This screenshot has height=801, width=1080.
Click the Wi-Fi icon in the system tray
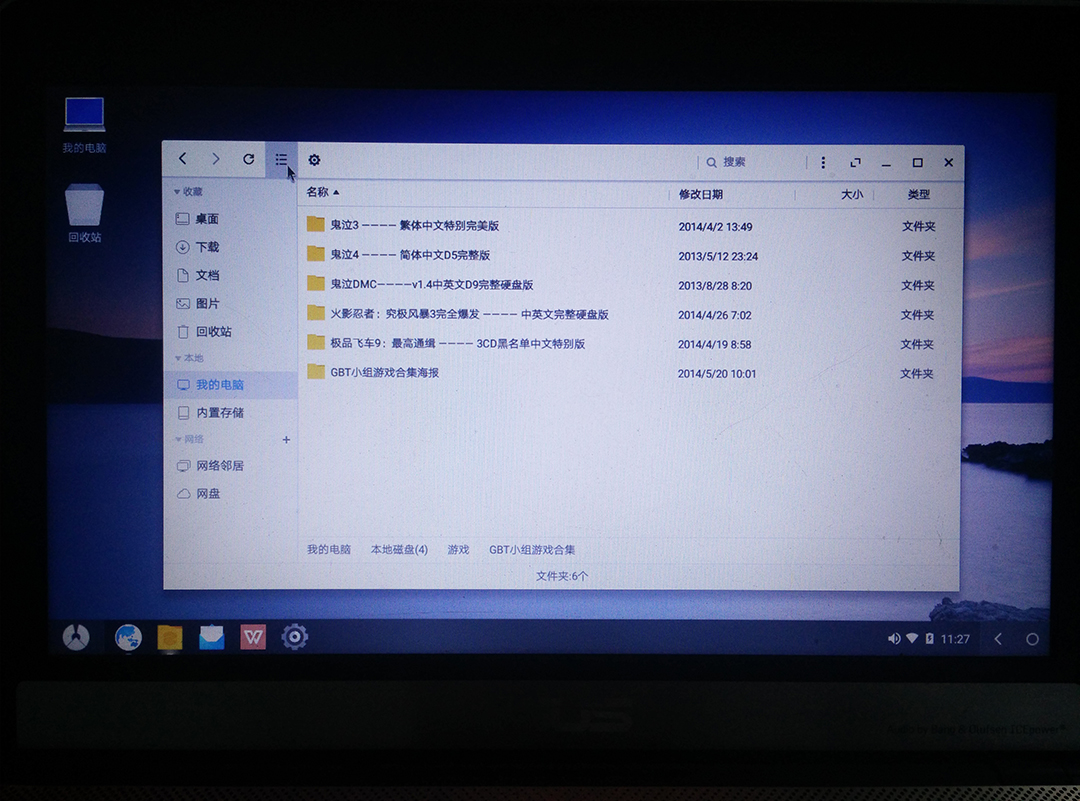tap(911, 637)
